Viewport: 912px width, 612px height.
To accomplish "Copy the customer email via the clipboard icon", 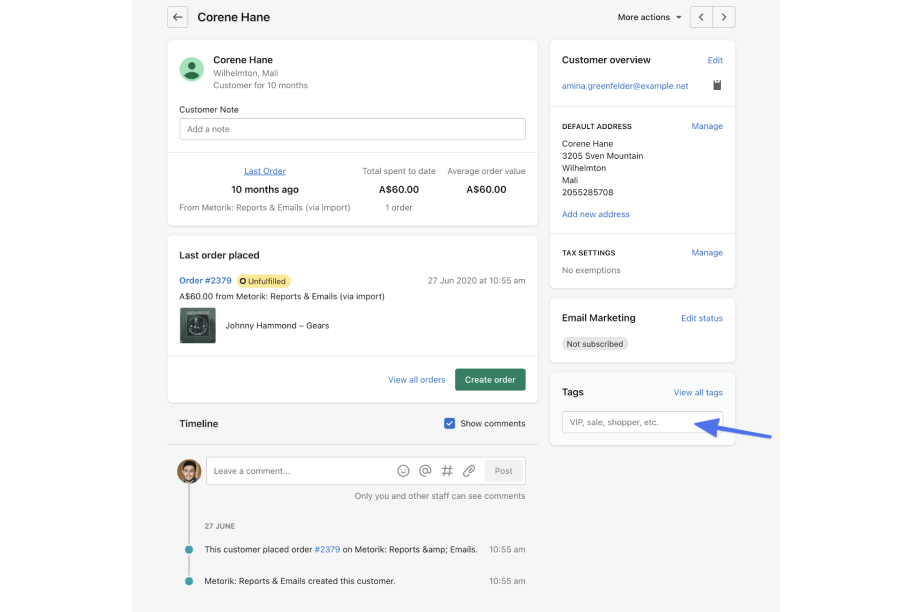I will point(716,85).
